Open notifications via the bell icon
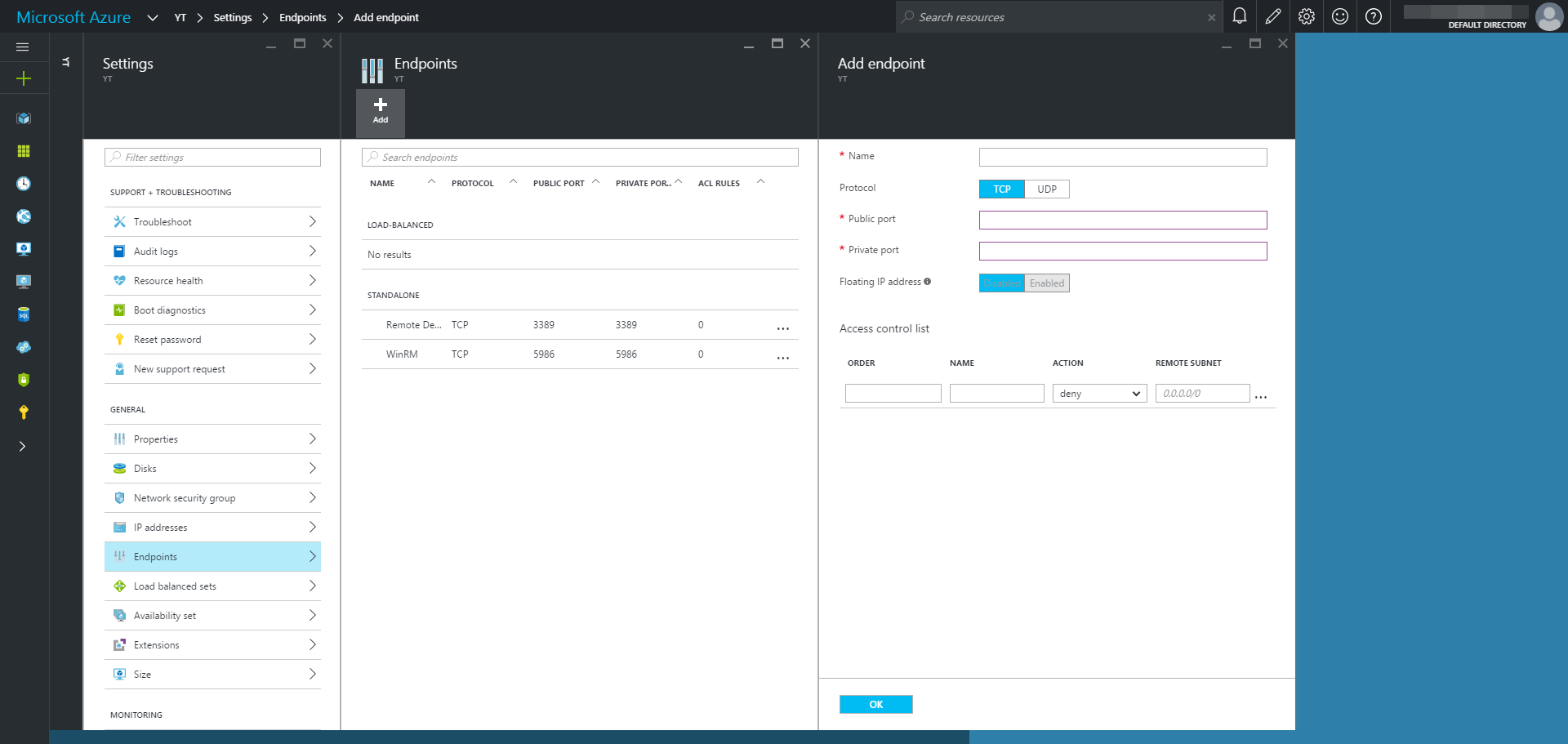 pos(1239,16)
